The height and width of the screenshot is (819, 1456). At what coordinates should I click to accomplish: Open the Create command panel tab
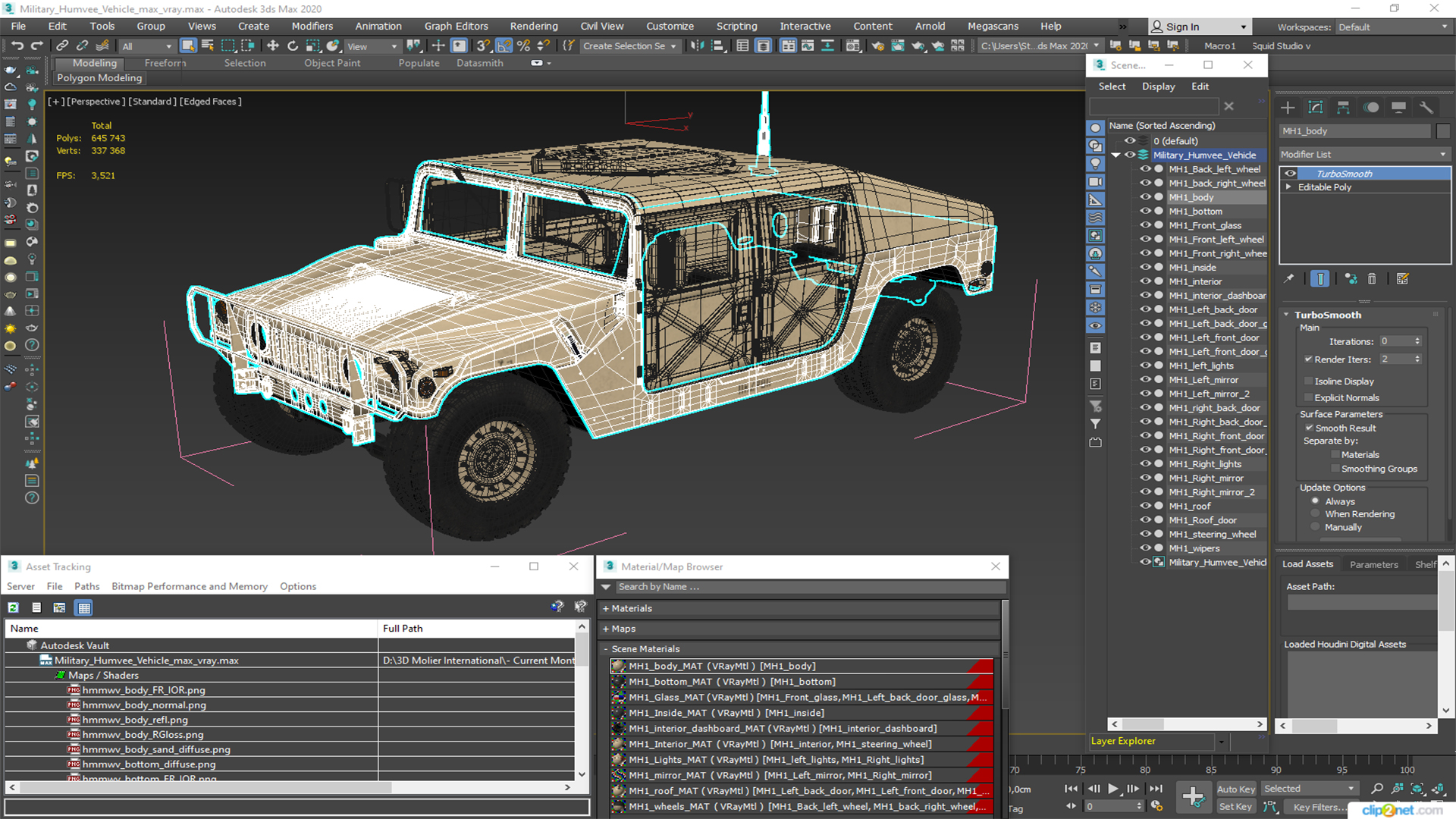click(x=1288, y=108)
